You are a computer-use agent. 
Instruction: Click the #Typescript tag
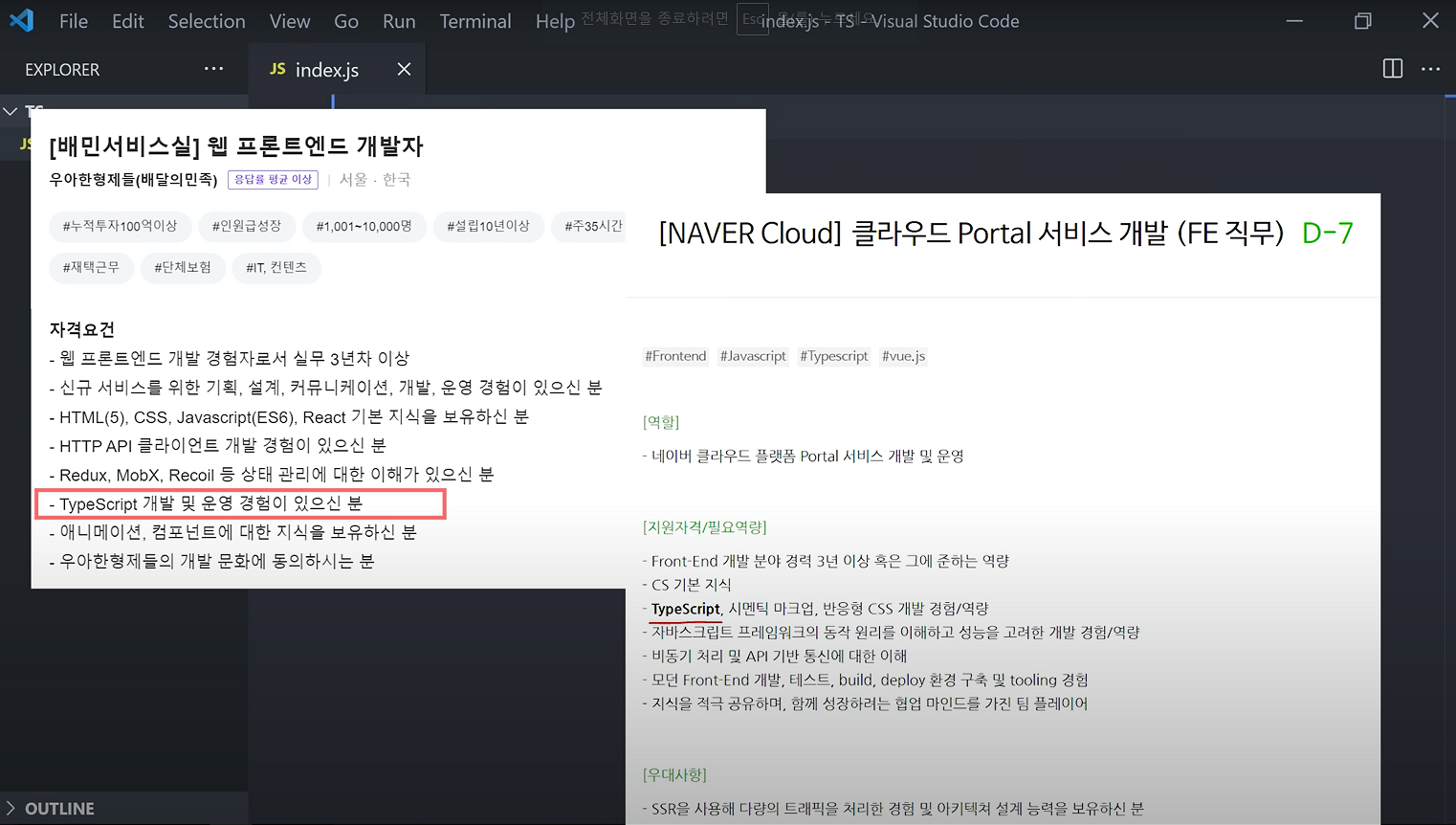tap(834, 356)
